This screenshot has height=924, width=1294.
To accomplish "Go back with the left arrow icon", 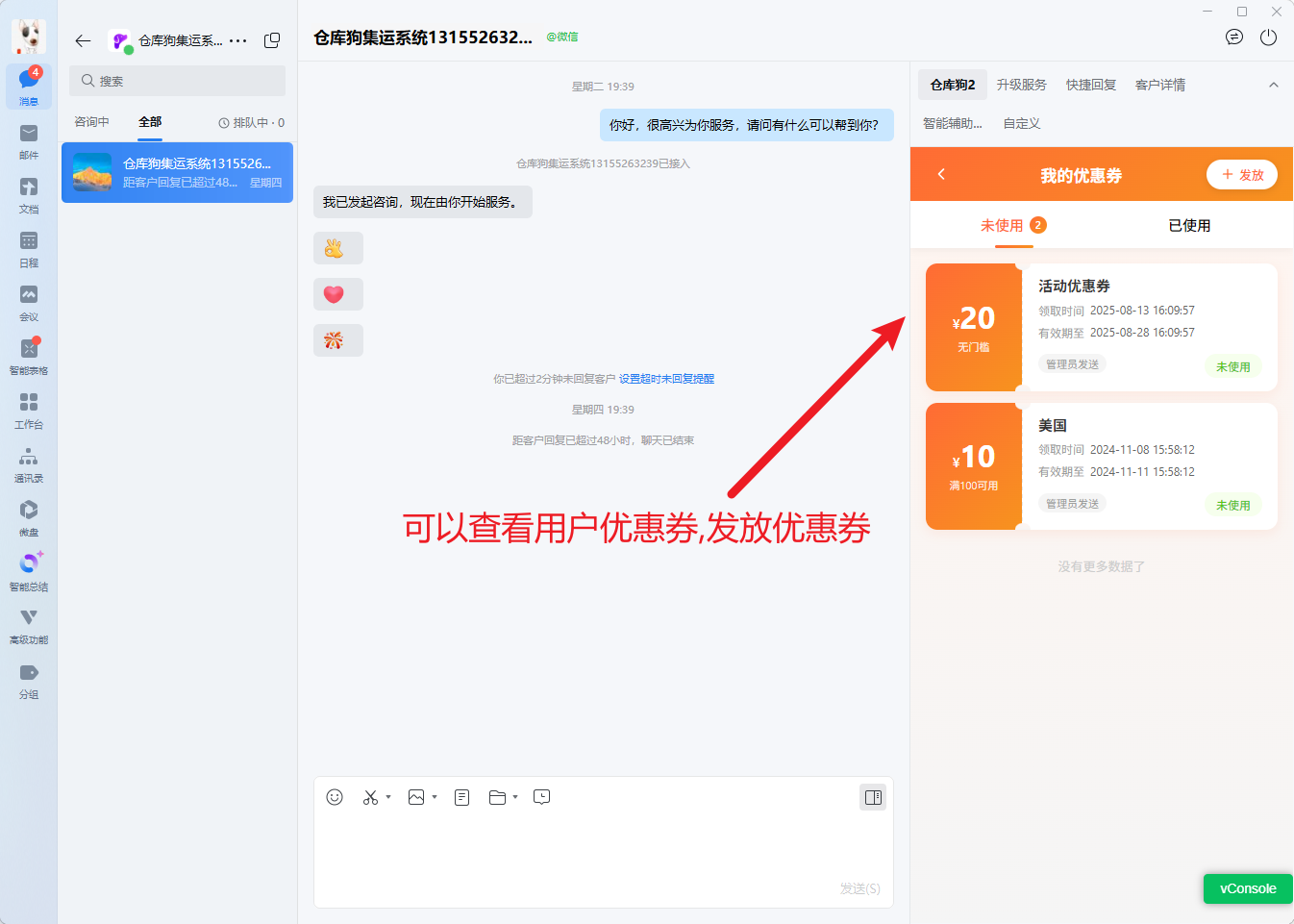I will click(83, 40).
